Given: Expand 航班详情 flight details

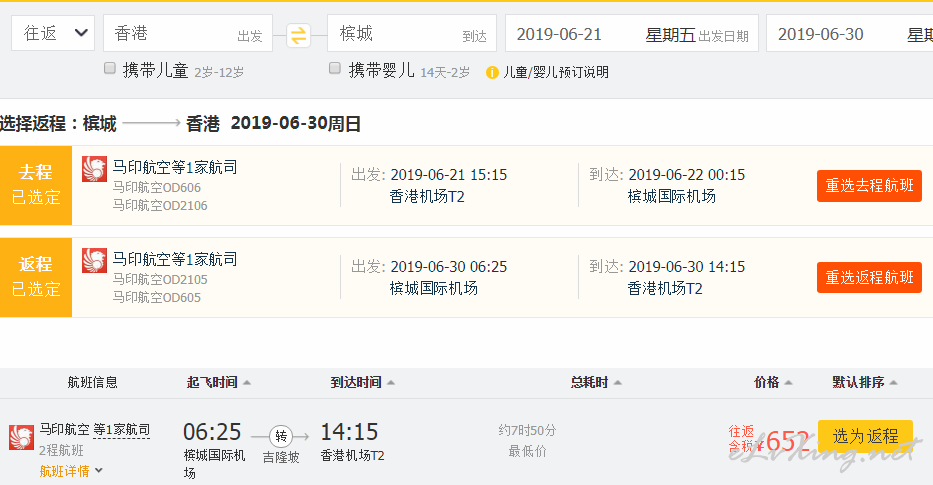Looking at the screenshot, I should (x=71, y=471).
